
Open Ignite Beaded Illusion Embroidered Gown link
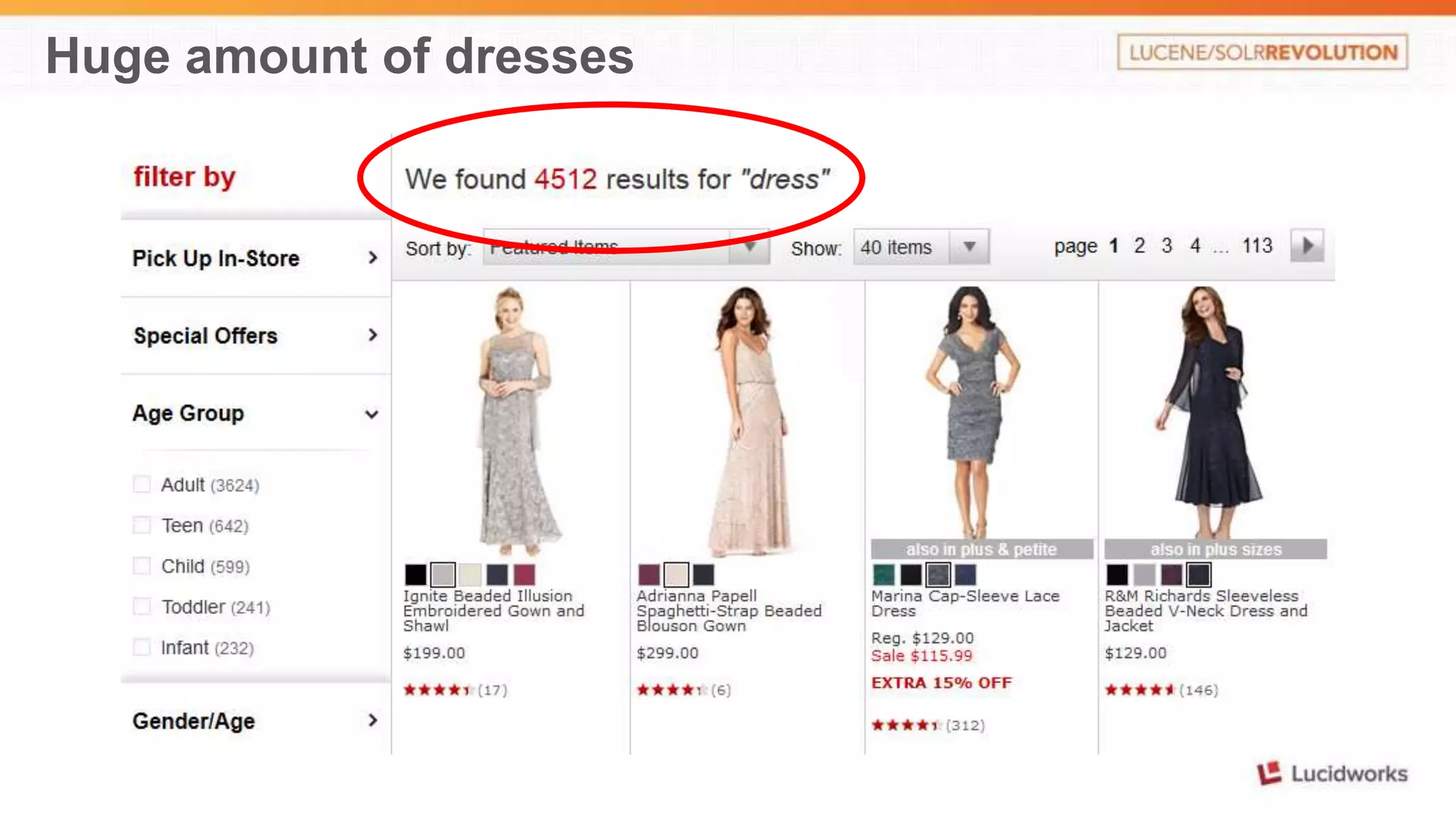pos(493,611)
